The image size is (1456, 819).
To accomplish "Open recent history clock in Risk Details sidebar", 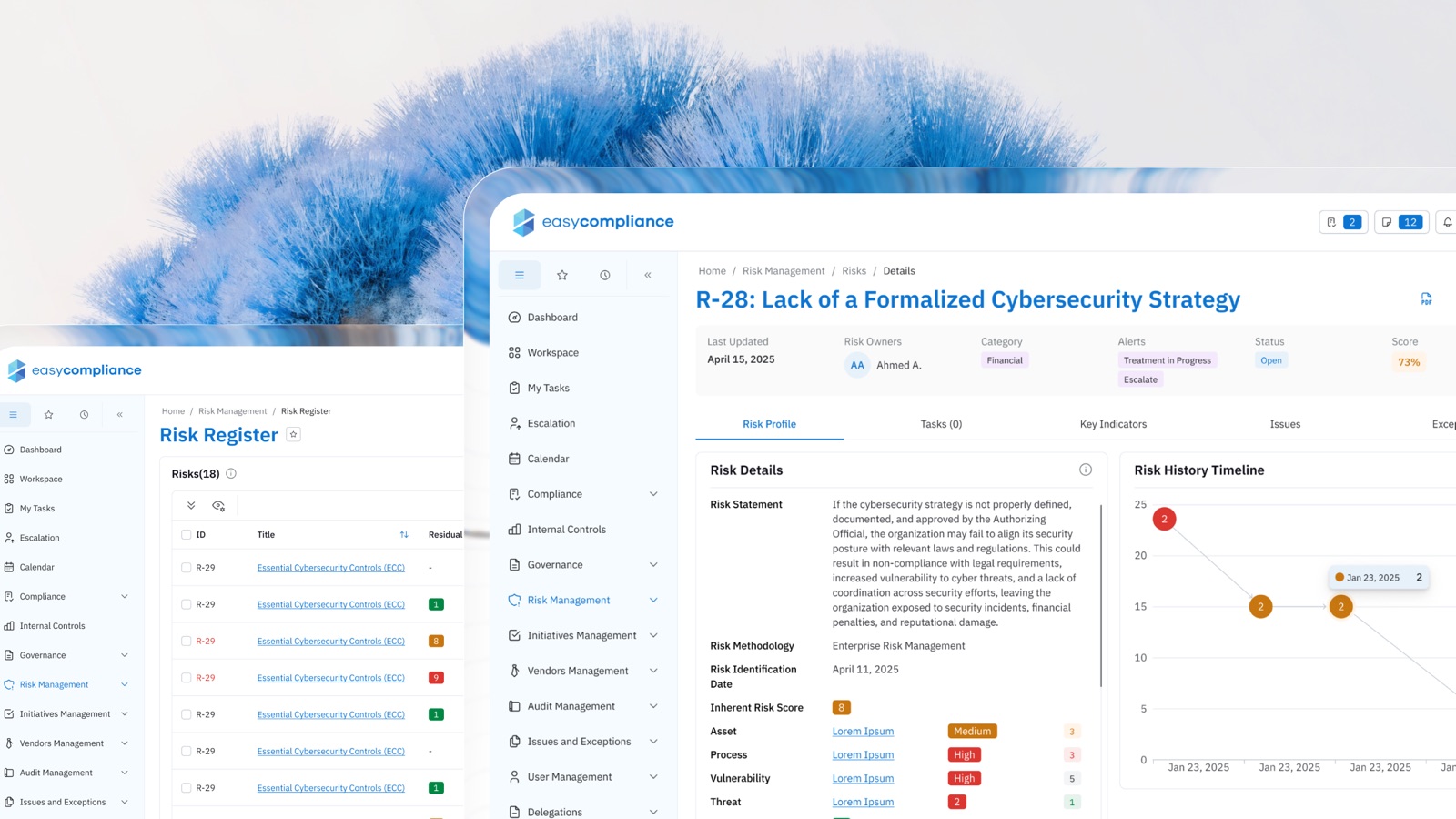I will coord(605,275).
